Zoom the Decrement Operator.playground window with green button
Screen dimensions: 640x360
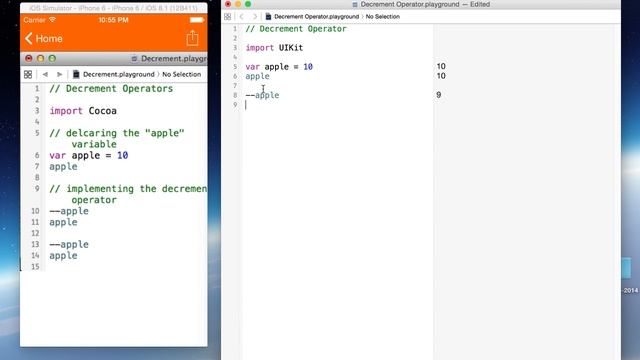(x=248, y=4)
